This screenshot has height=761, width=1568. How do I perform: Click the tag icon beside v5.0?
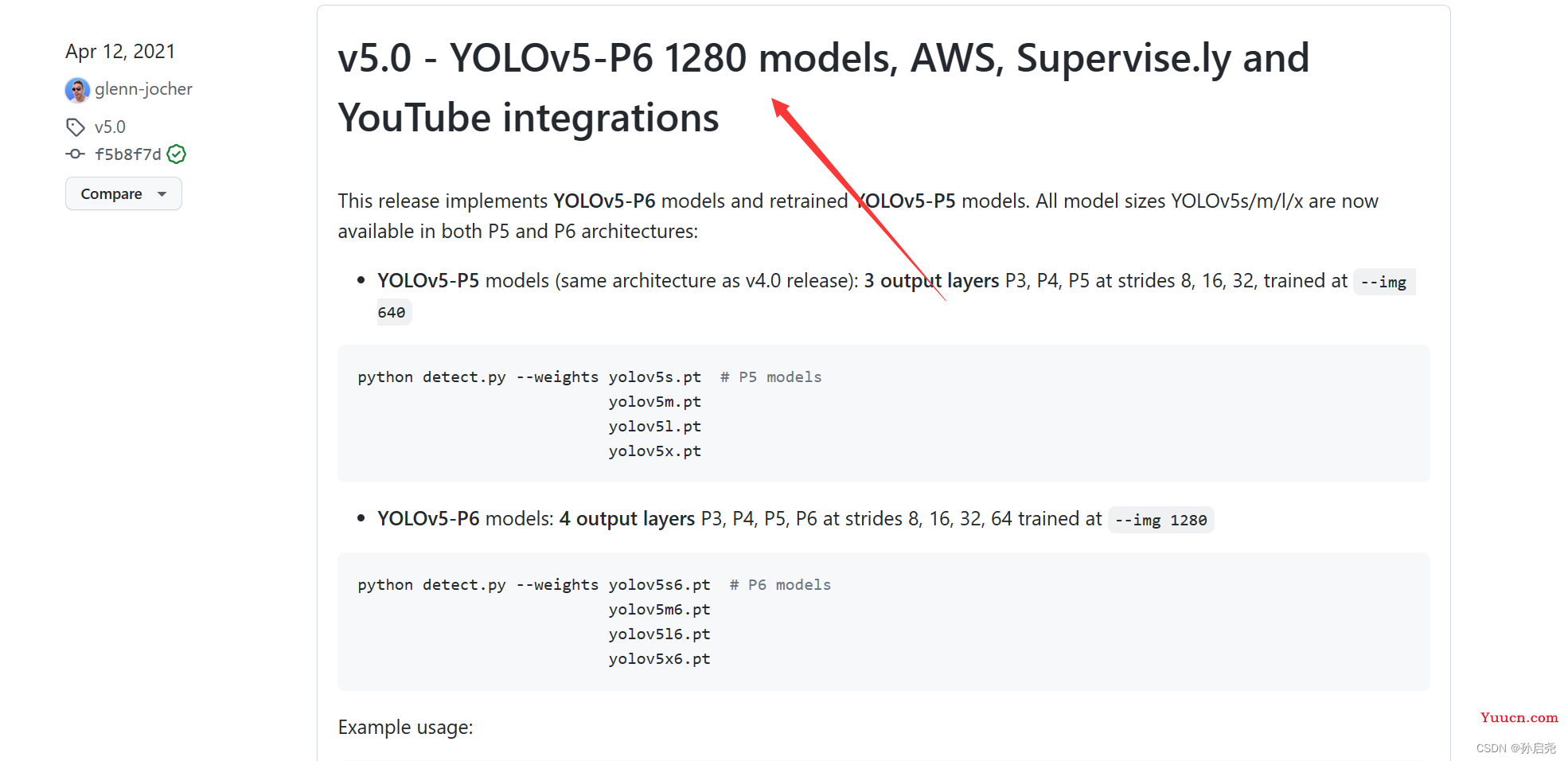tap(76, 127)
